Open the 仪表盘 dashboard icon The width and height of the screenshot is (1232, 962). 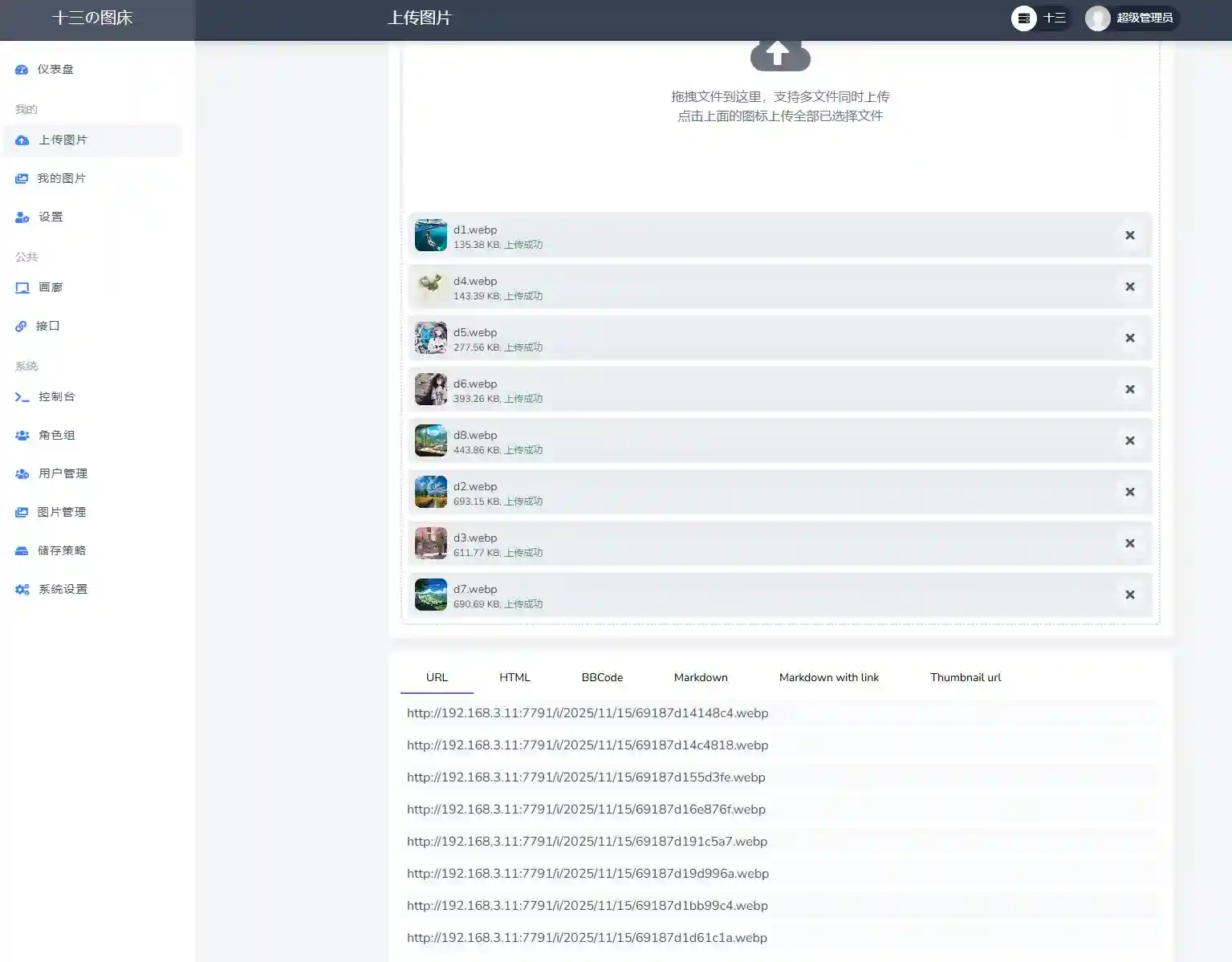22,69
